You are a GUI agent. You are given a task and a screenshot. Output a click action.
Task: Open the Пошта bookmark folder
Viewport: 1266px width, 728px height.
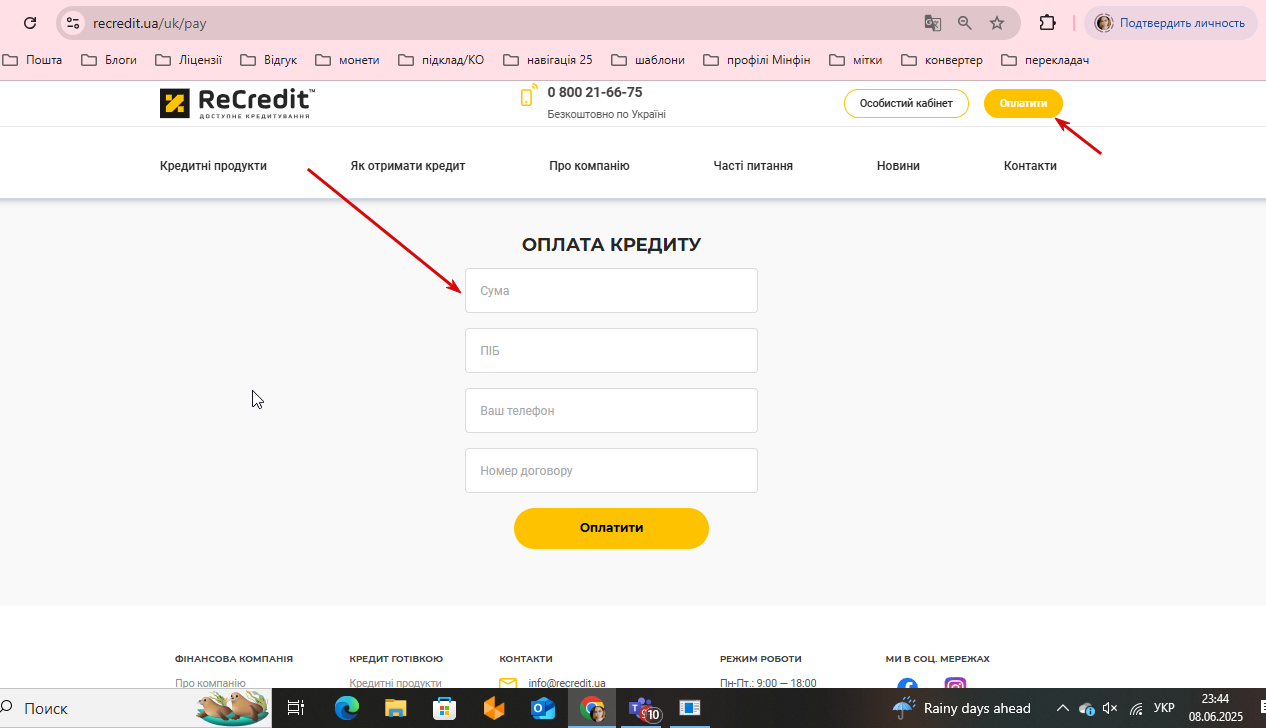point(32,60)
